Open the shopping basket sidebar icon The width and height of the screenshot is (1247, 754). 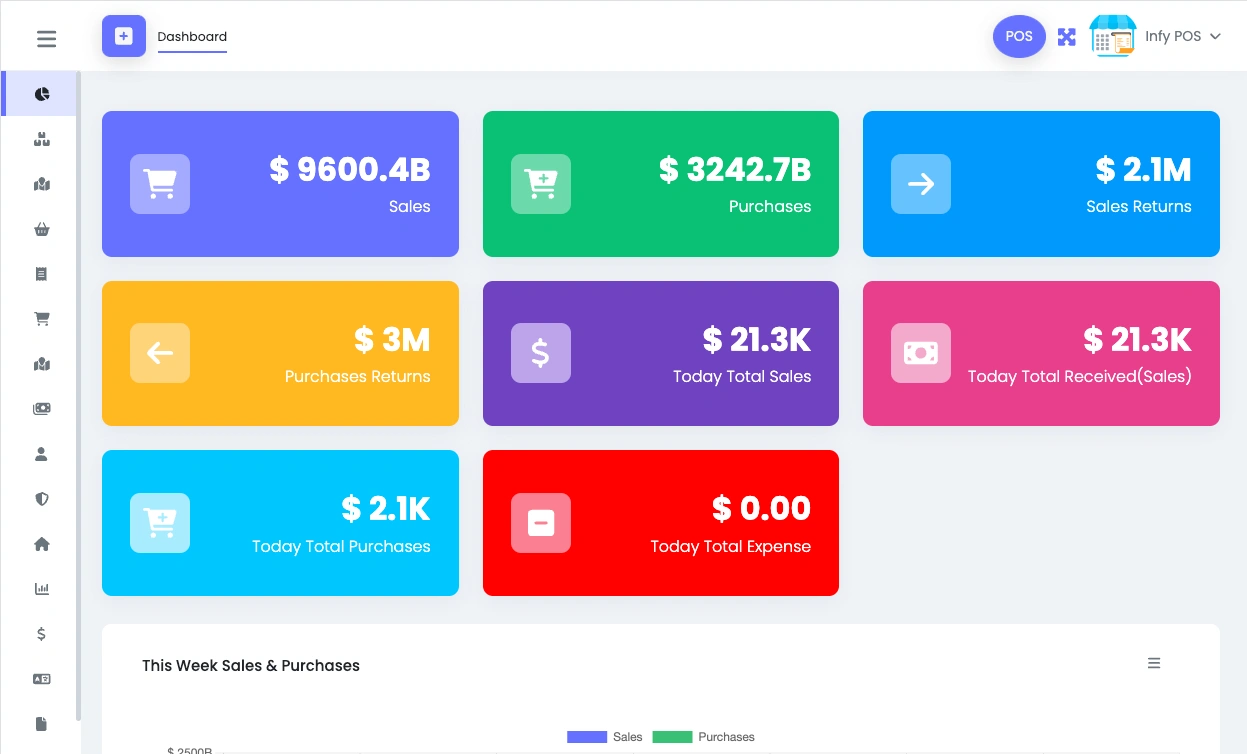[42, 230]
